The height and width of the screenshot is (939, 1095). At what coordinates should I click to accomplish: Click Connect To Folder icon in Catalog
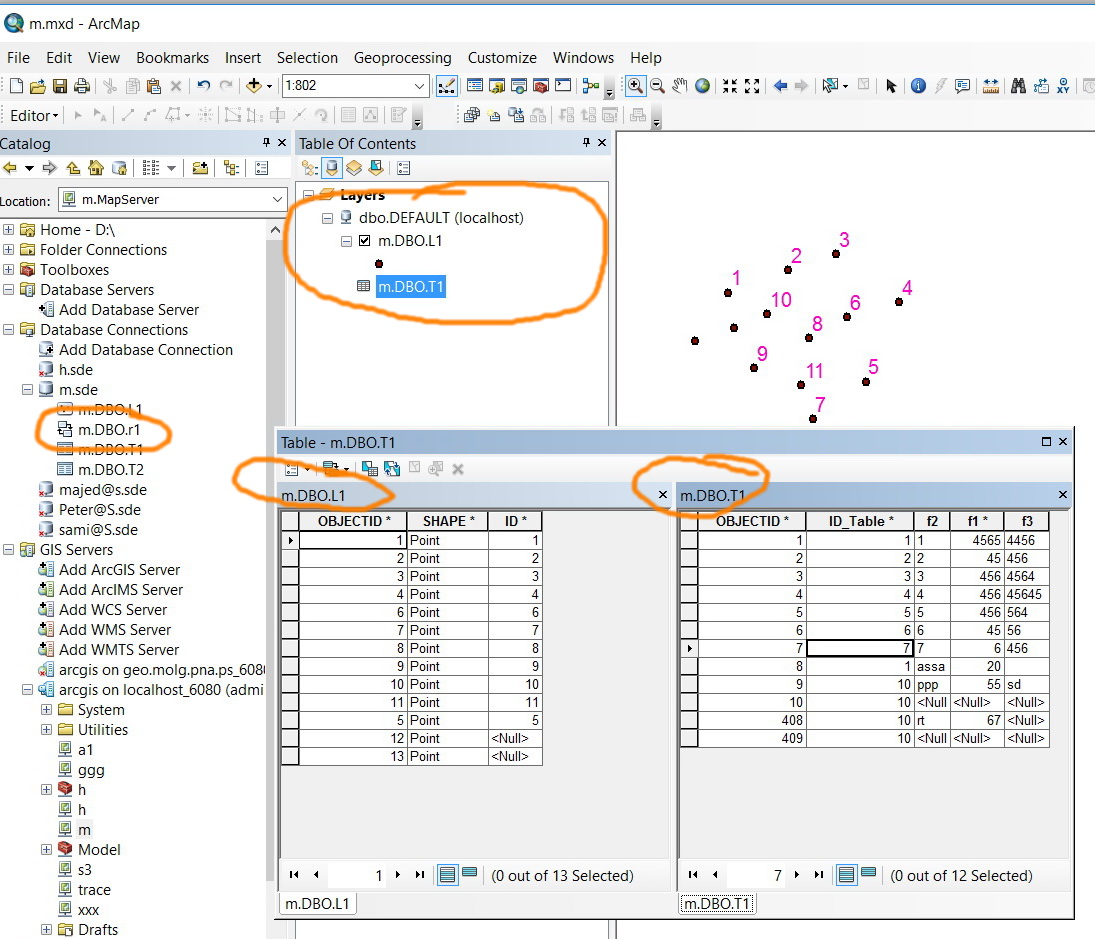click(200, 168)
